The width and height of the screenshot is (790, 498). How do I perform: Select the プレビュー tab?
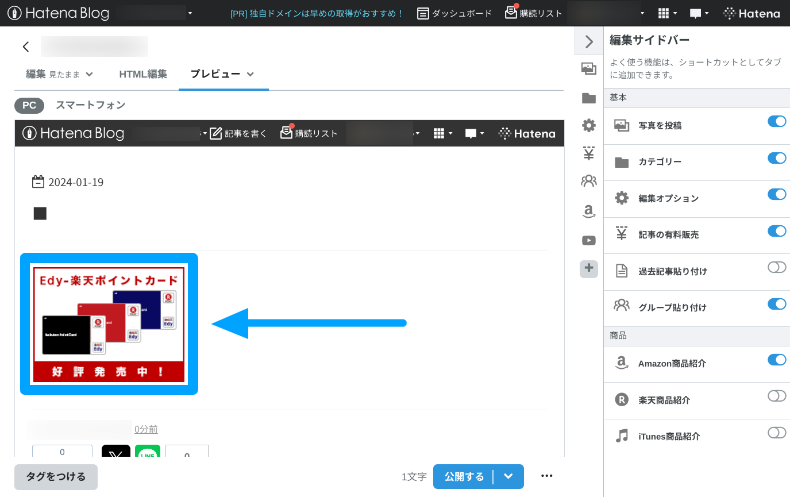point(215,74)
